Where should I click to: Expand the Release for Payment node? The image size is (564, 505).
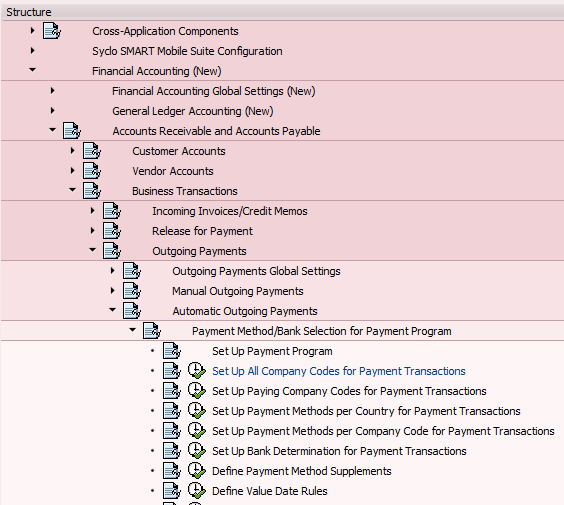tap(92, 231)
